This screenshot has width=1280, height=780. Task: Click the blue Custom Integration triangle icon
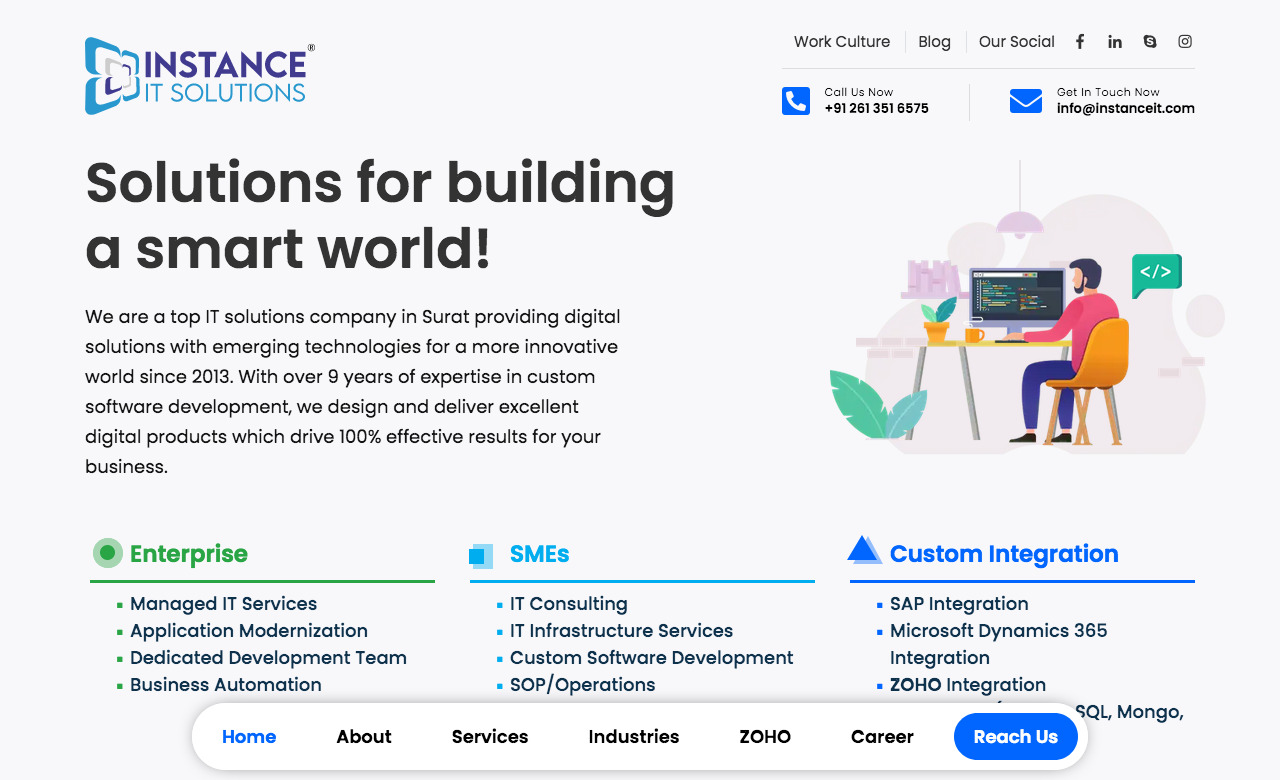click(x=863, y=550)
